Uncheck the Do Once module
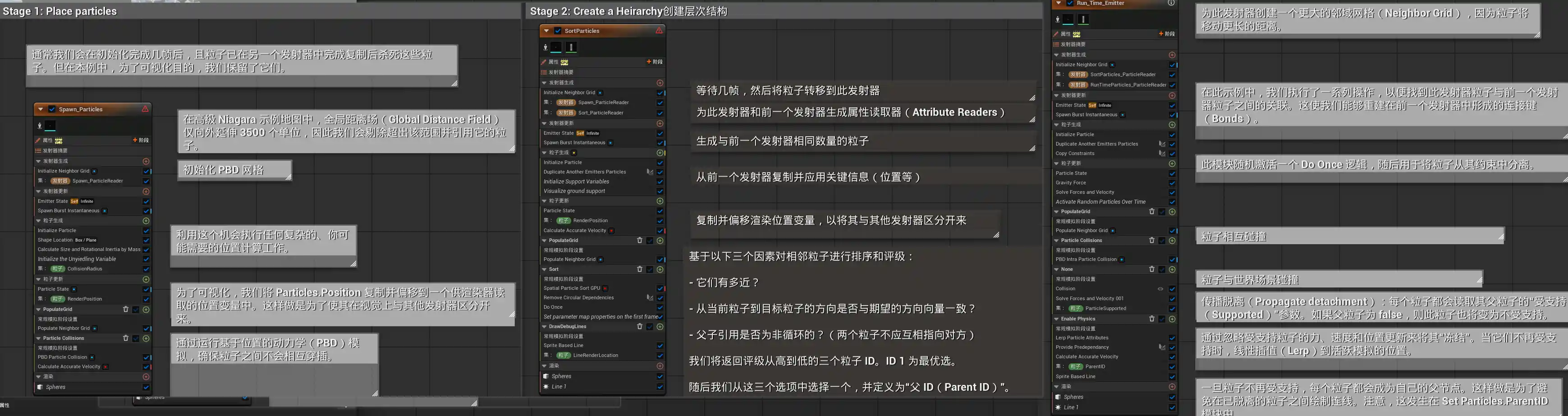This screenshot has width=1568, height=416. [660, 307]
